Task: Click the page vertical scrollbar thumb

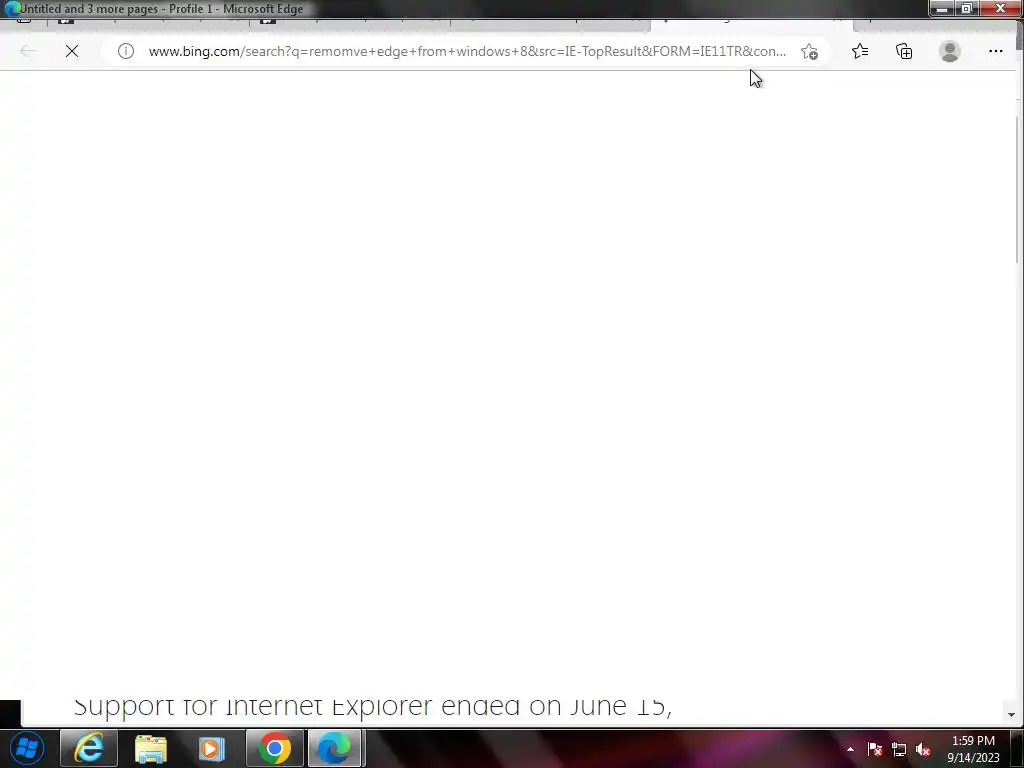Action: pyautogui.click(x=1017, y=190)
